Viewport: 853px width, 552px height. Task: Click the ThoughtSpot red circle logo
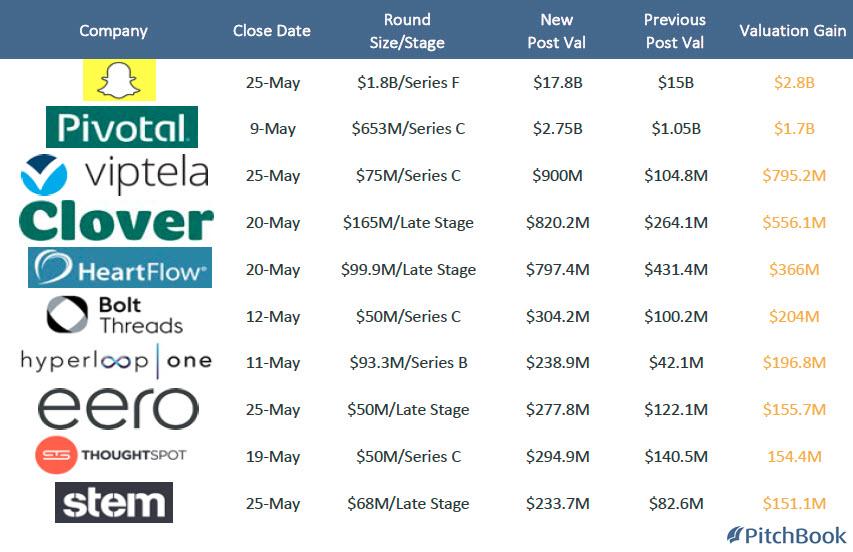[56, 455]
